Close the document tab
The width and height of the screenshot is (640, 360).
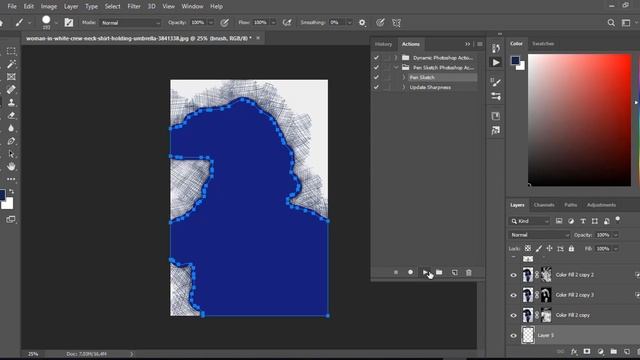pyautogui.click(x=258, y=38)
